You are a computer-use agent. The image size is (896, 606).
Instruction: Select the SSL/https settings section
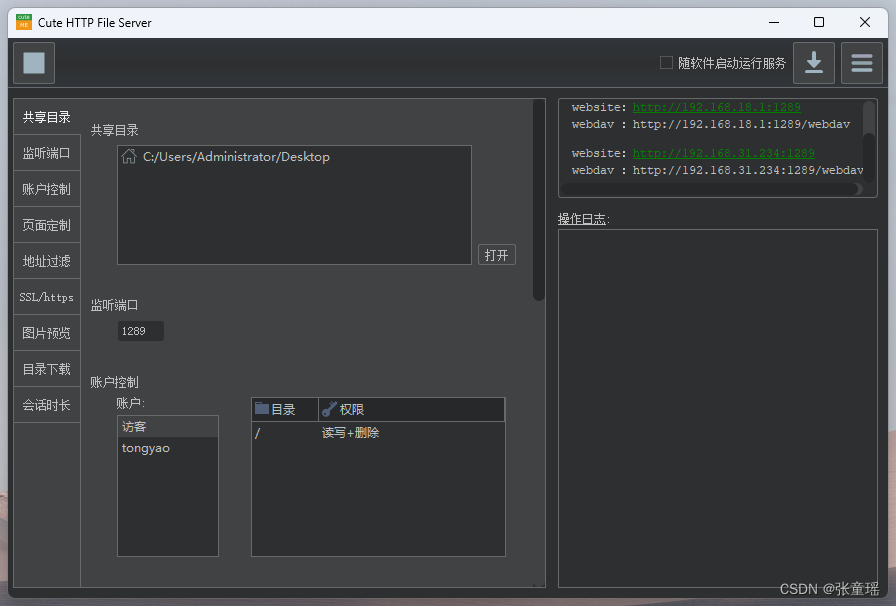[x=46, y=296]
